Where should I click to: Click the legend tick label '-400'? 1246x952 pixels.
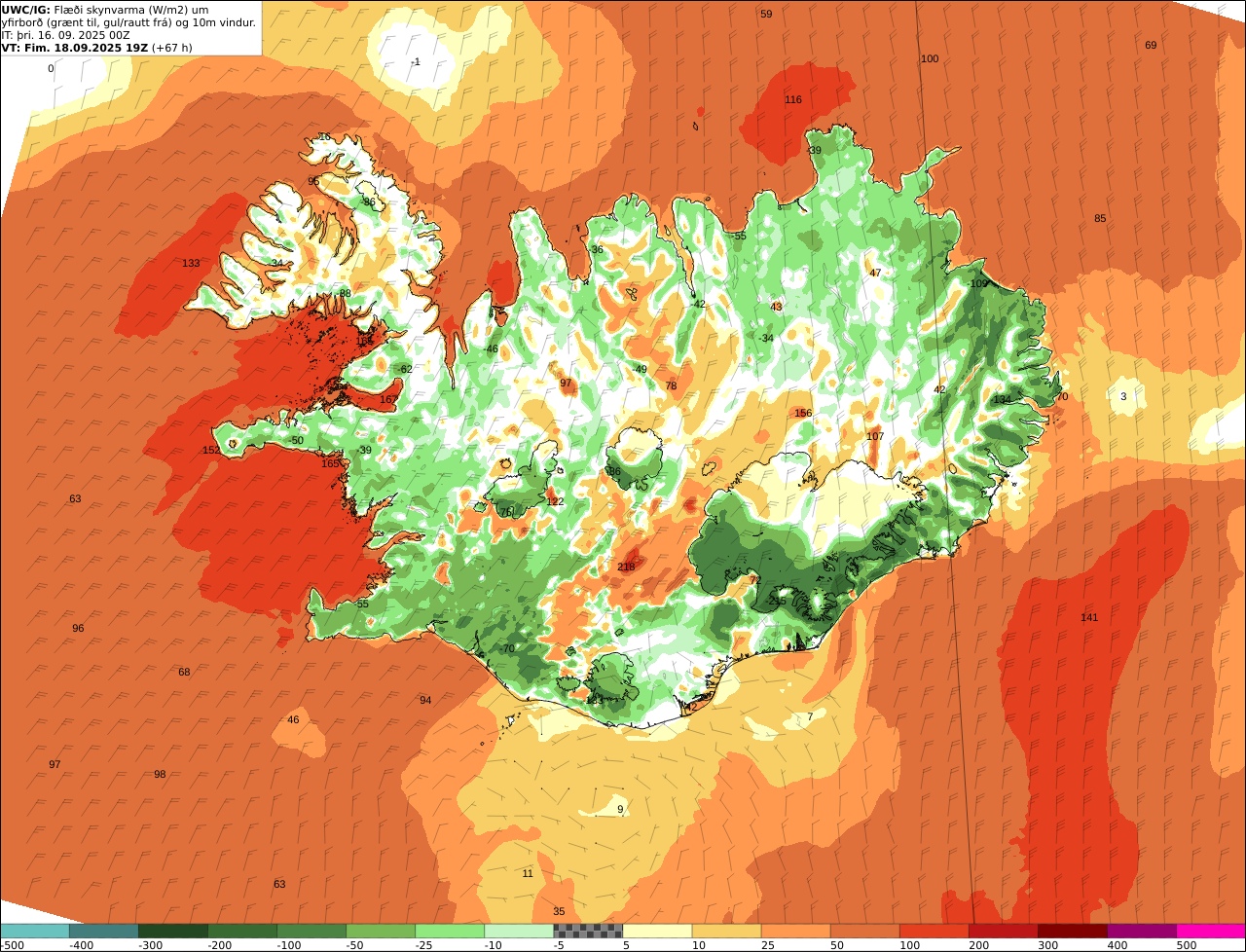click(x=81, y=945)
